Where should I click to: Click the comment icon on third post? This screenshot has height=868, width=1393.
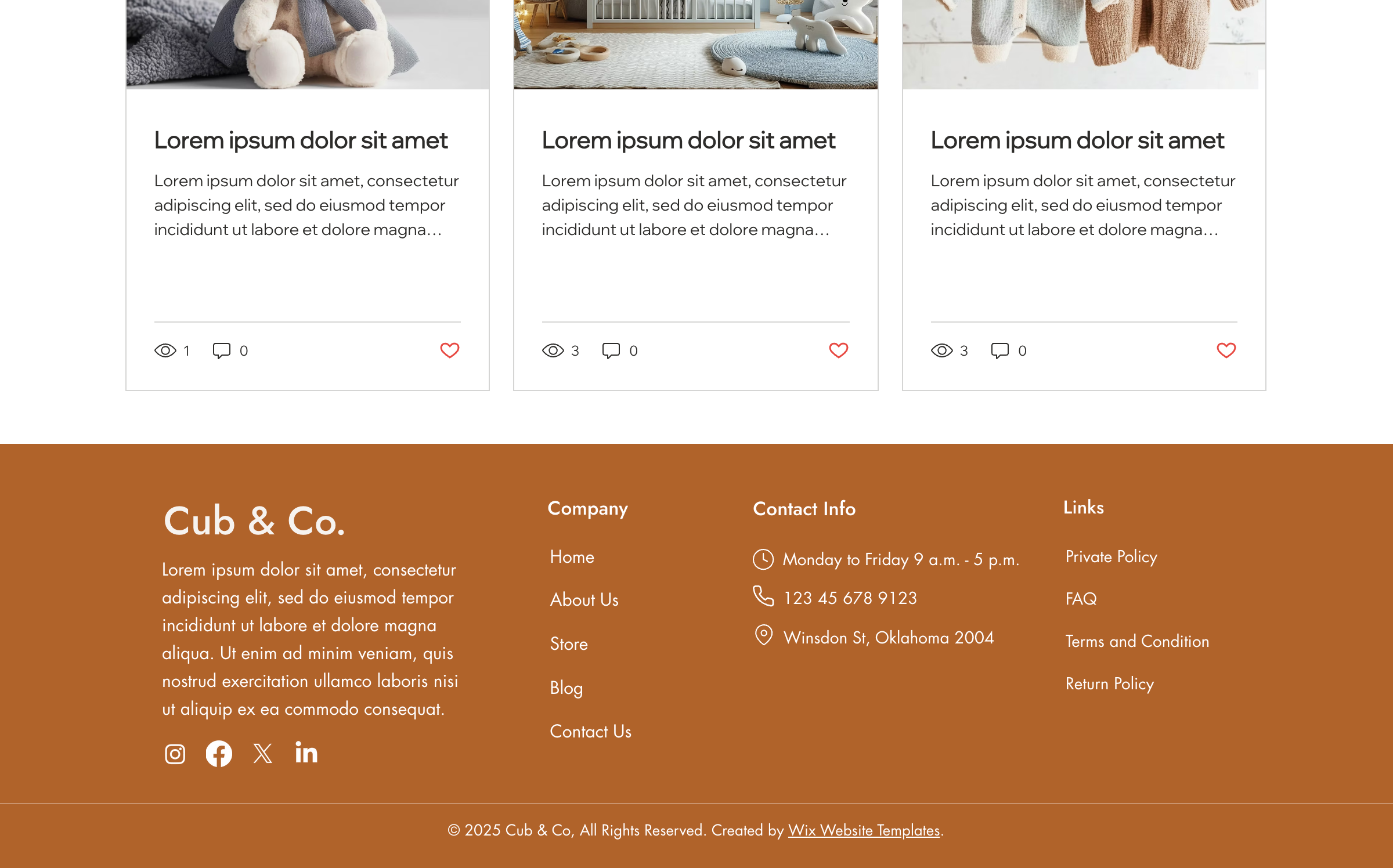999,350
